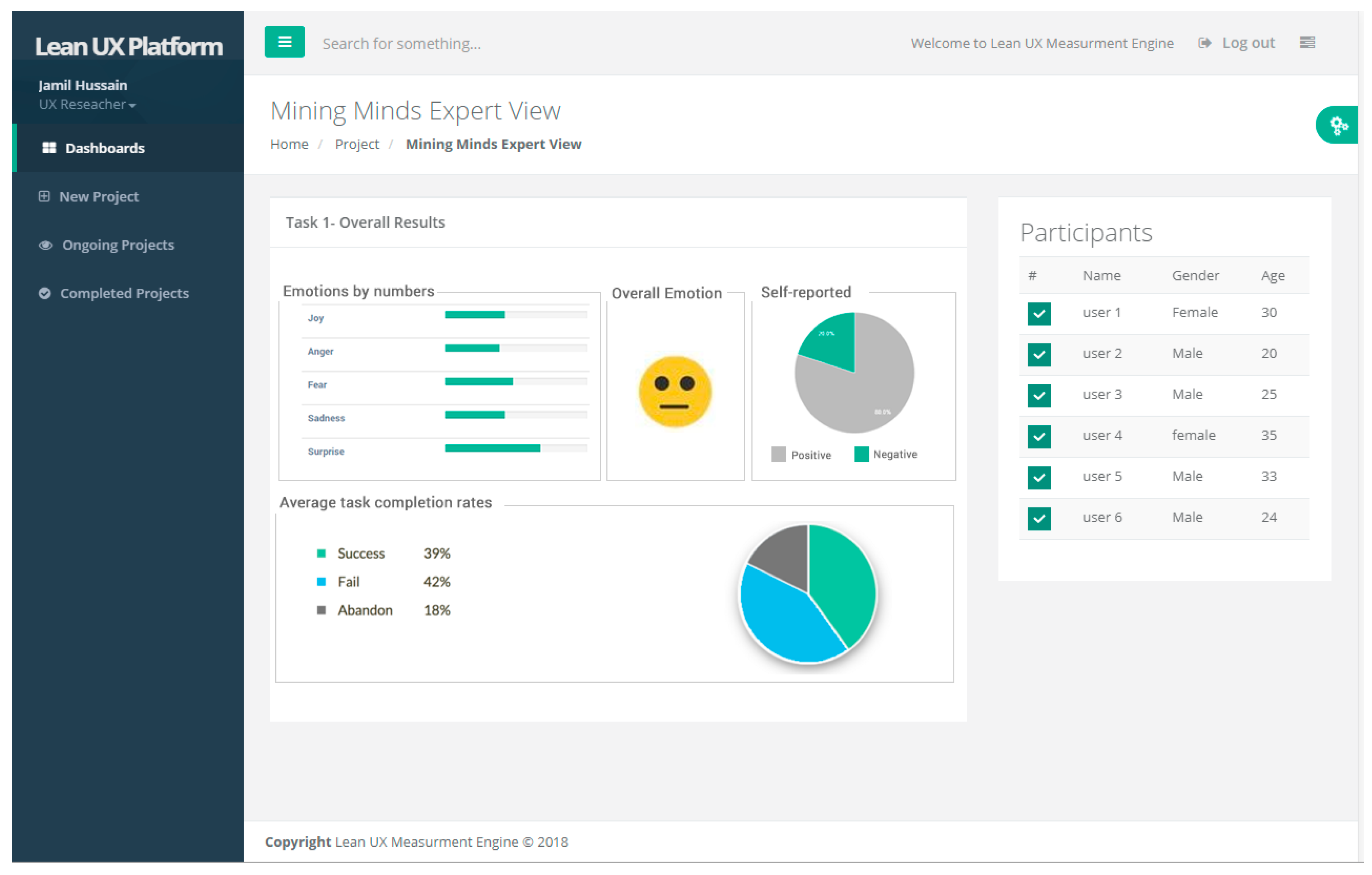Click the age value 33
The height and width of the screenshot is (875, 1372).
[1269, 477]
